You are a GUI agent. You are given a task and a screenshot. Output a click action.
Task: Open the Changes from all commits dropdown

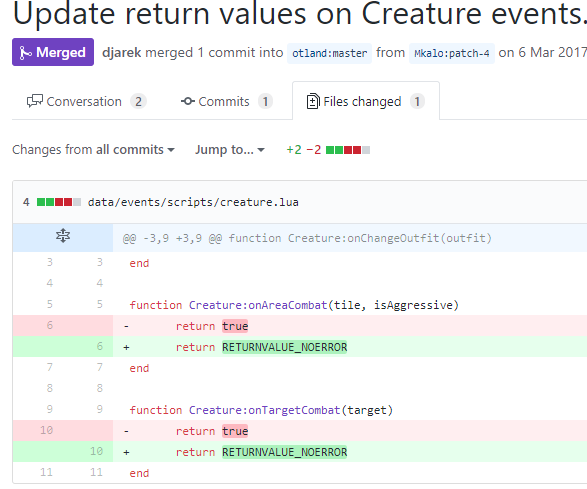[93, 149]
